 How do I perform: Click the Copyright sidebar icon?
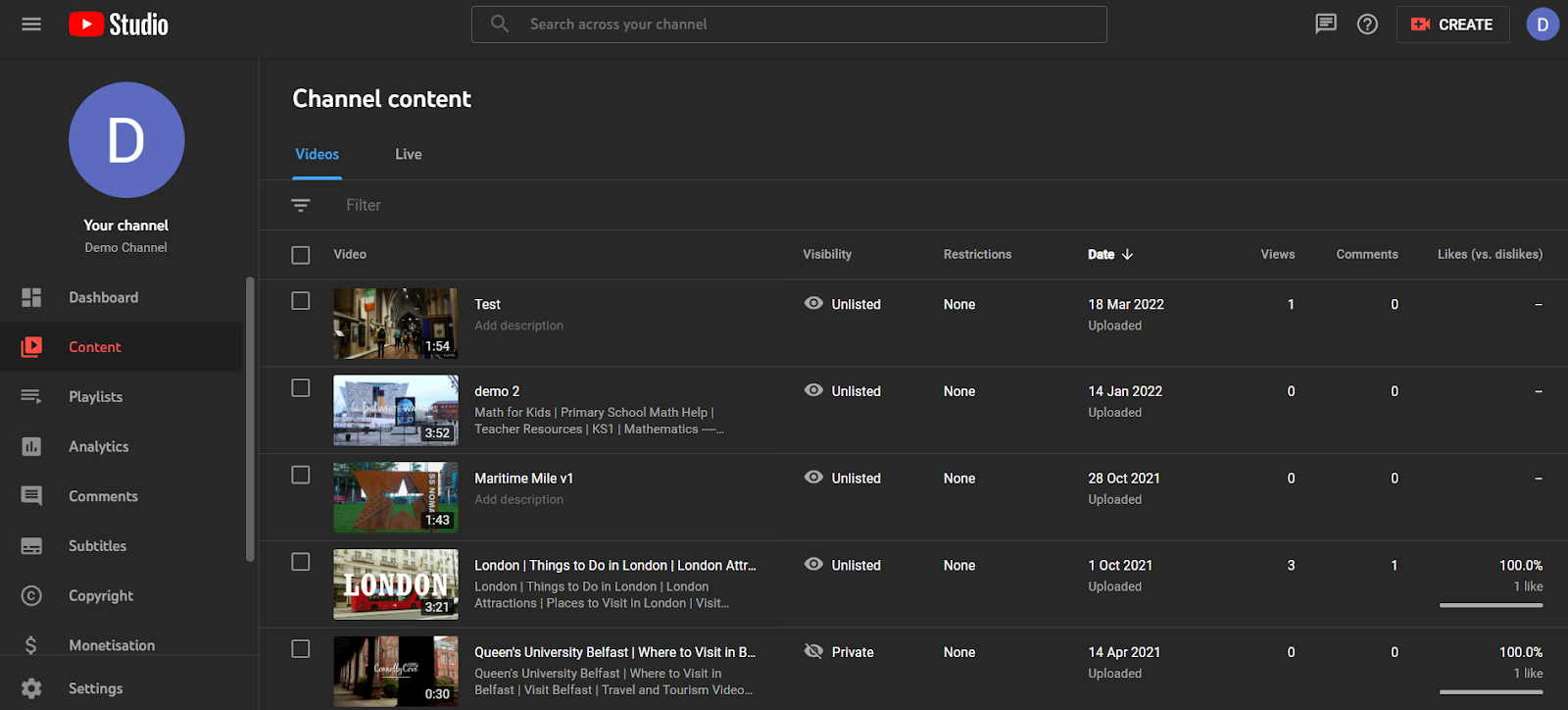[31, 595]
